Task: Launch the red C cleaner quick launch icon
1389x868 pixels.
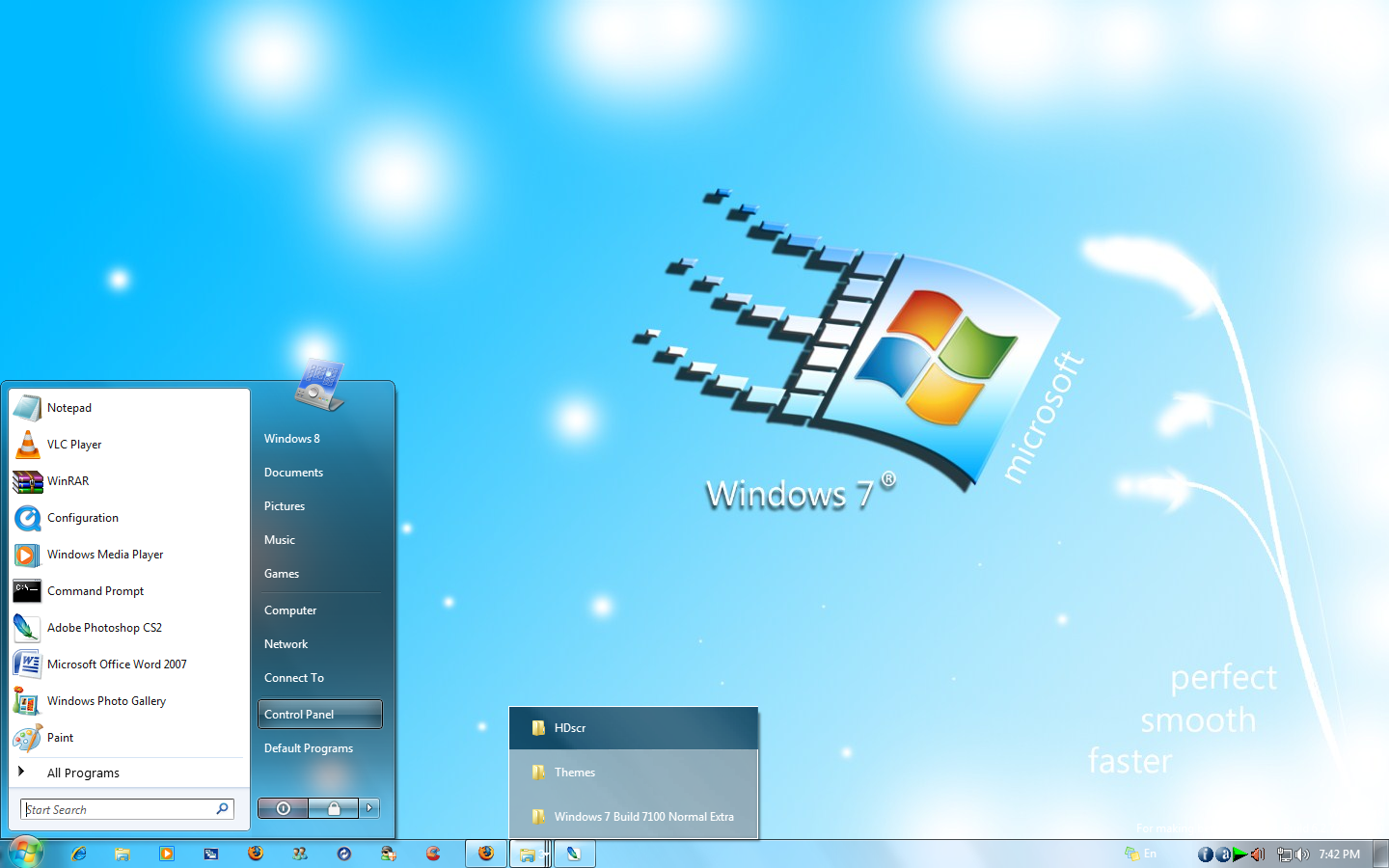Action: click(433, 854)
